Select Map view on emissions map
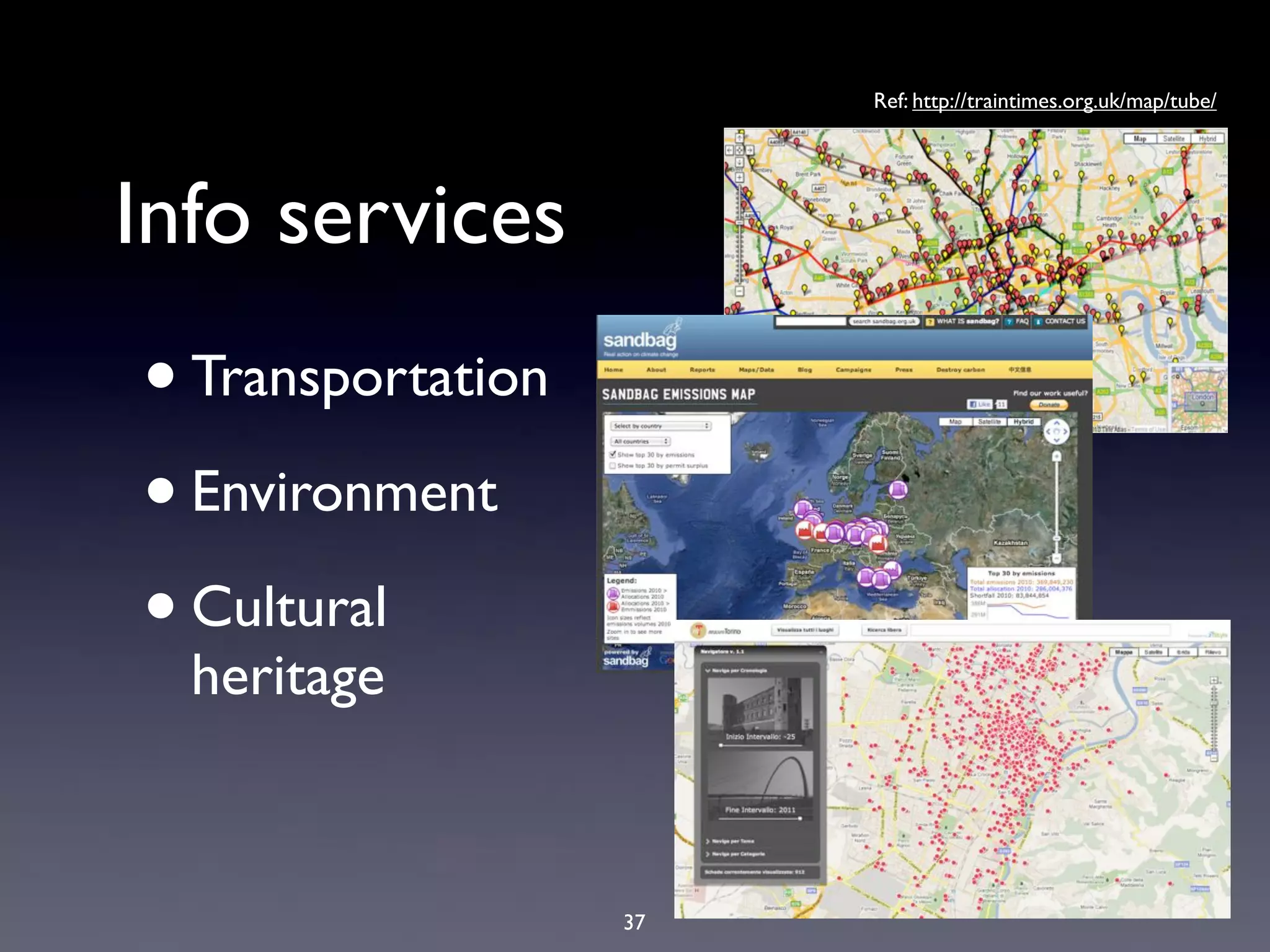The height and width of the screenshot is (952, 1270). click(x=955, y=421)
